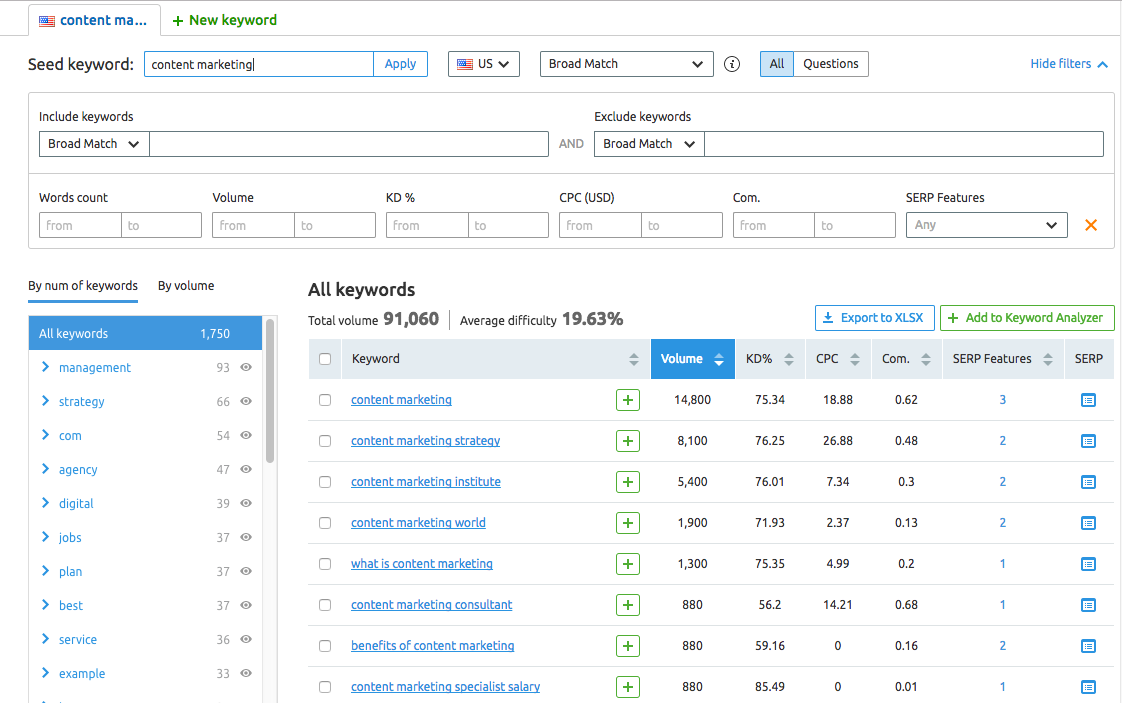Toggle visibility of the 'management' group

[246, 367]
